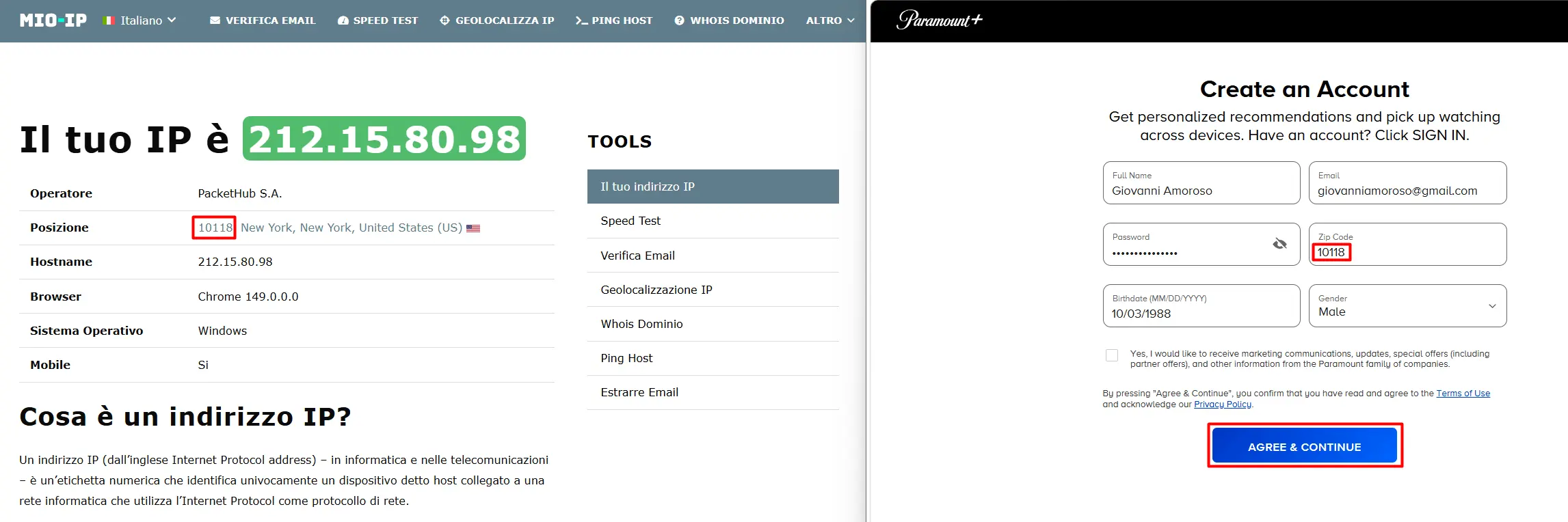This screenshot has height=522, width=1568.
Task: Click the MIO-IP logo
Action: (53, 20)
